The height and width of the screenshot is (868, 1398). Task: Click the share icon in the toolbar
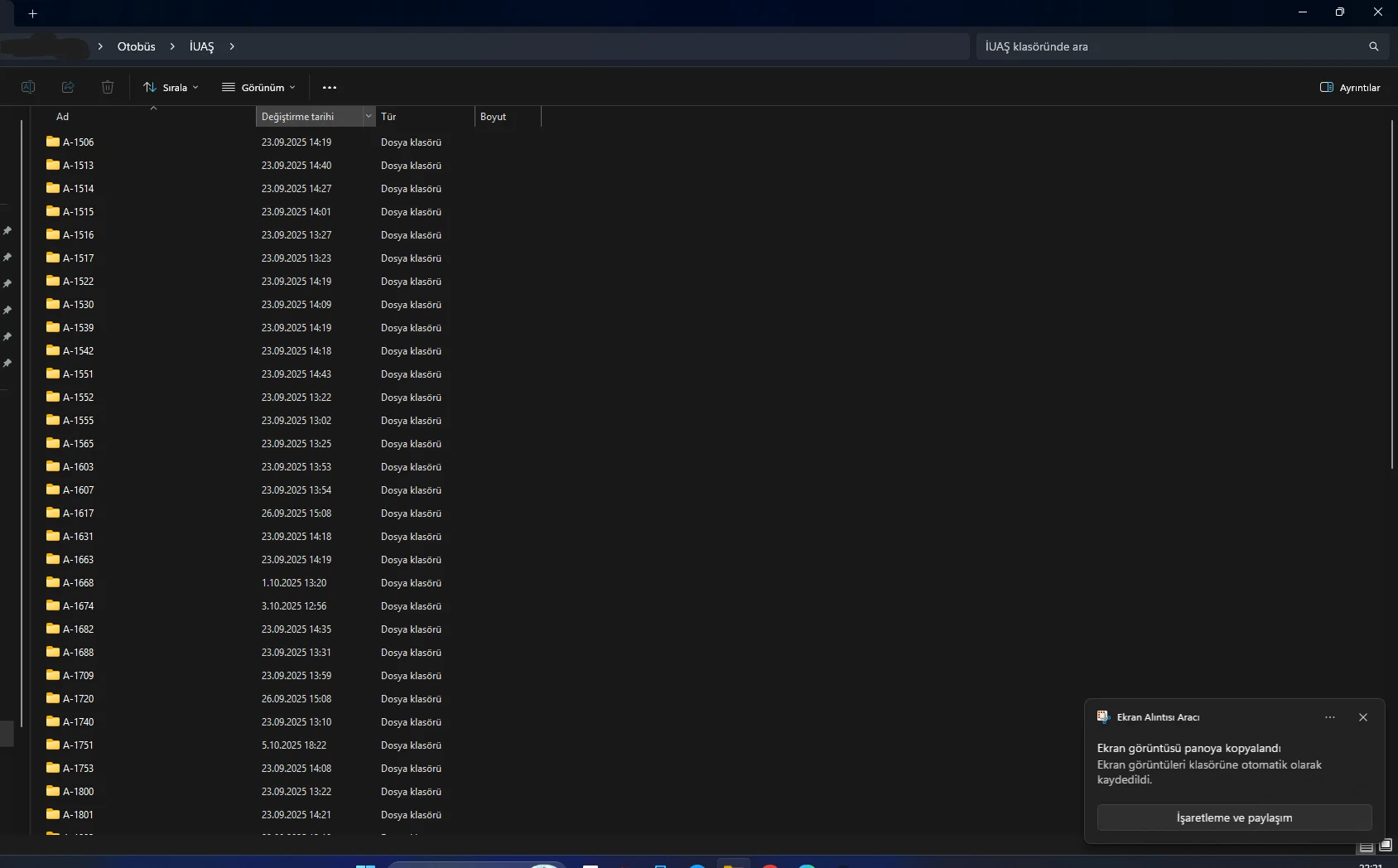point(68,87)
